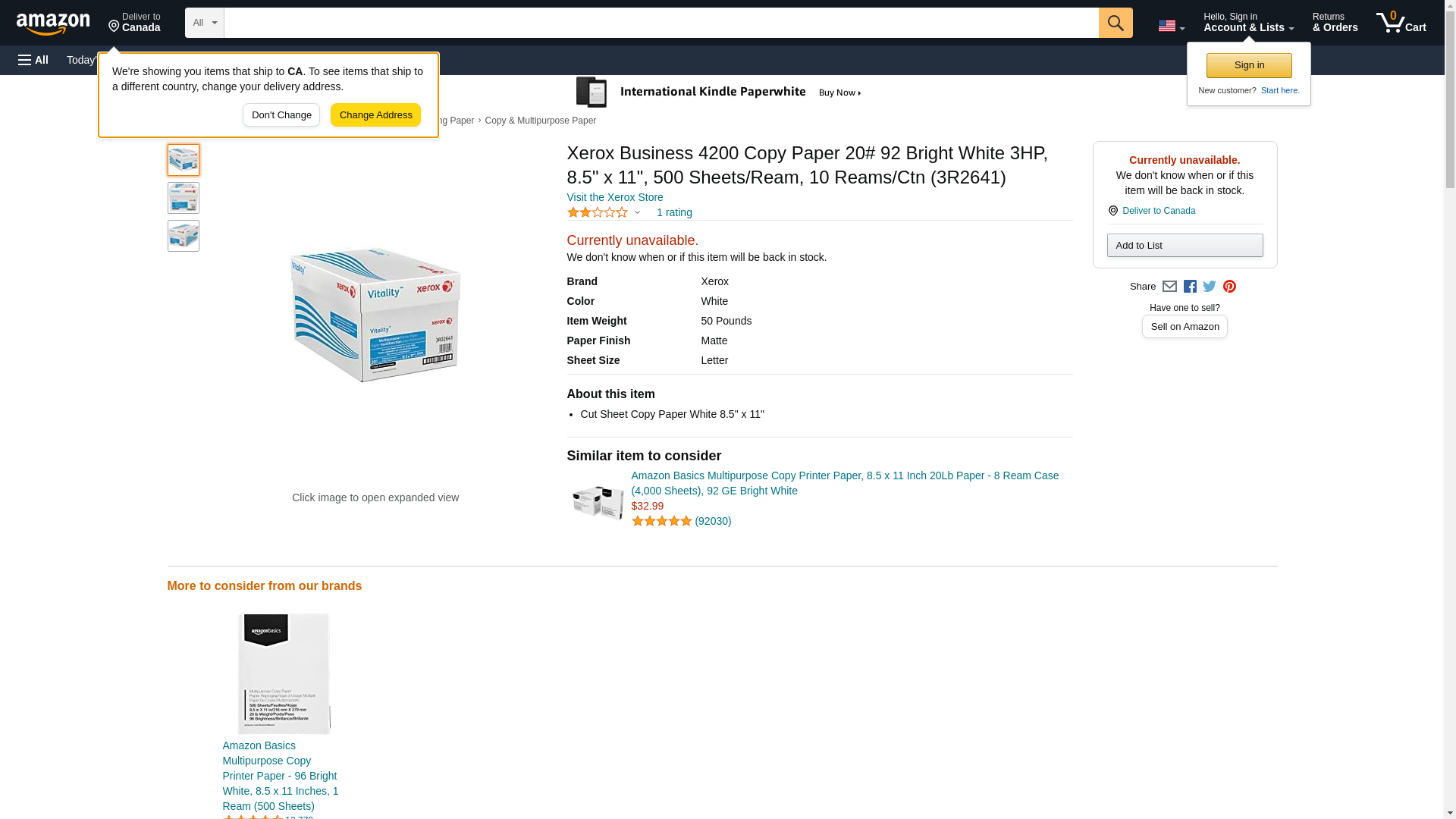The height and width of the screenshot is (819, 1456).
Task: Open Account & Lists menu
Action: 1247,23
